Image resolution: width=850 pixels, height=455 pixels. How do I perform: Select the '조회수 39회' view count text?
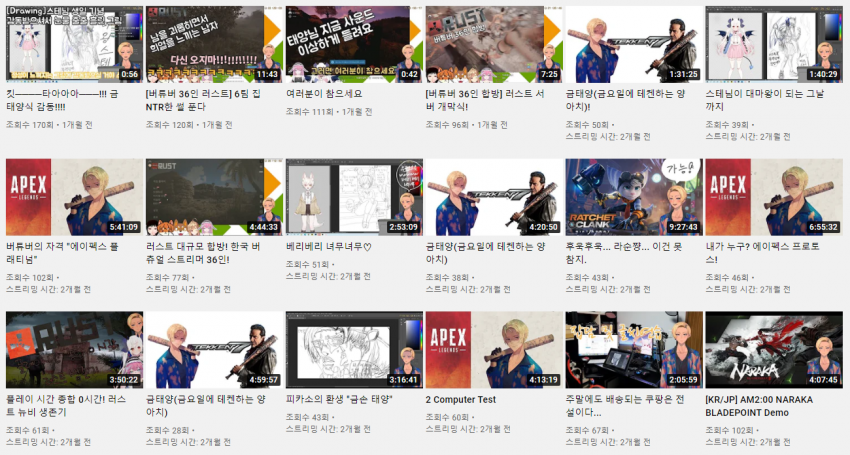click(x=727, y=125)
